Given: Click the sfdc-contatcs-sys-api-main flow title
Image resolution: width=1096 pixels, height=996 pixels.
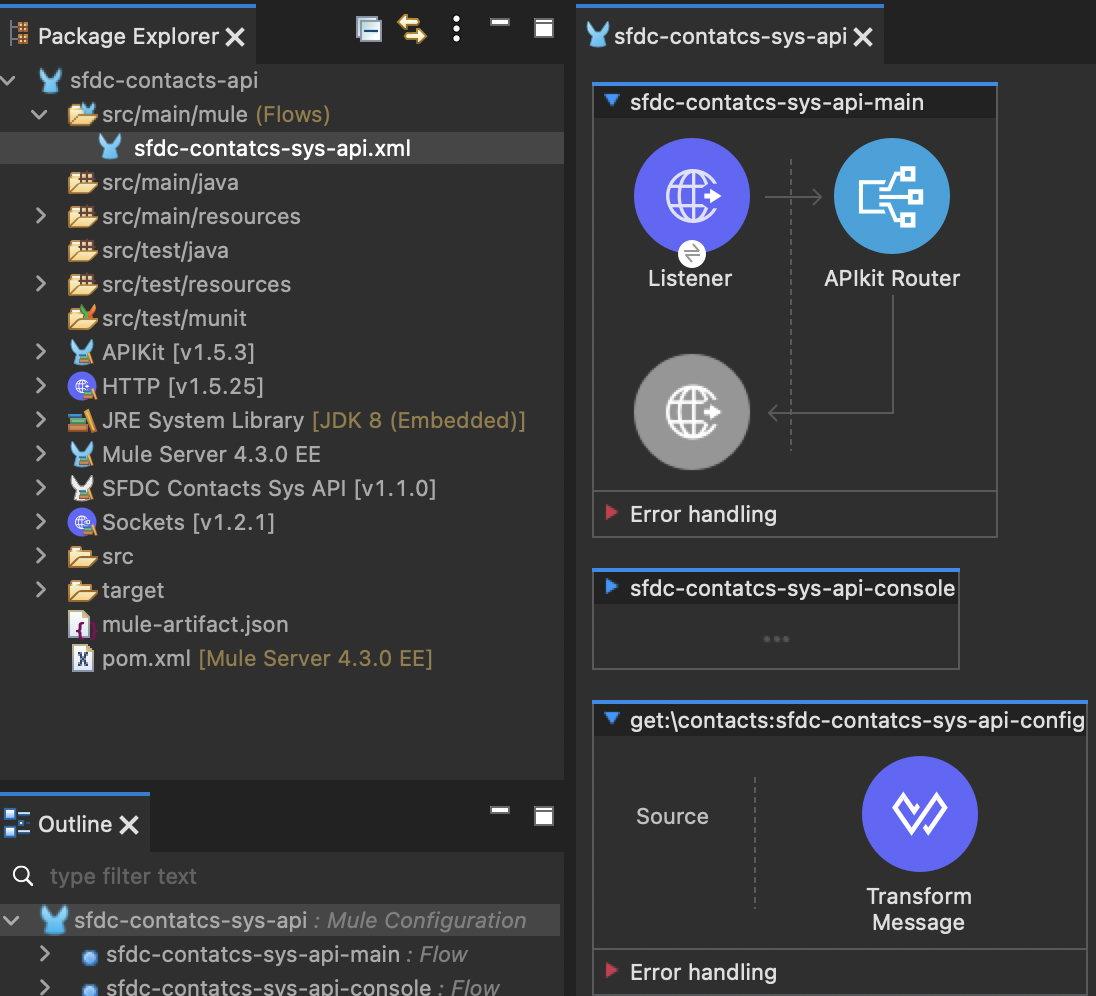Looking at the screenshot, I should coord(777,102).
